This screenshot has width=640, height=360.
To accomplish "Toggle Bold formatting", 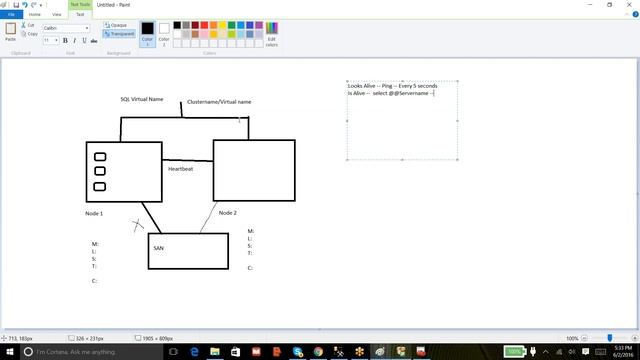I will point(65,40).
